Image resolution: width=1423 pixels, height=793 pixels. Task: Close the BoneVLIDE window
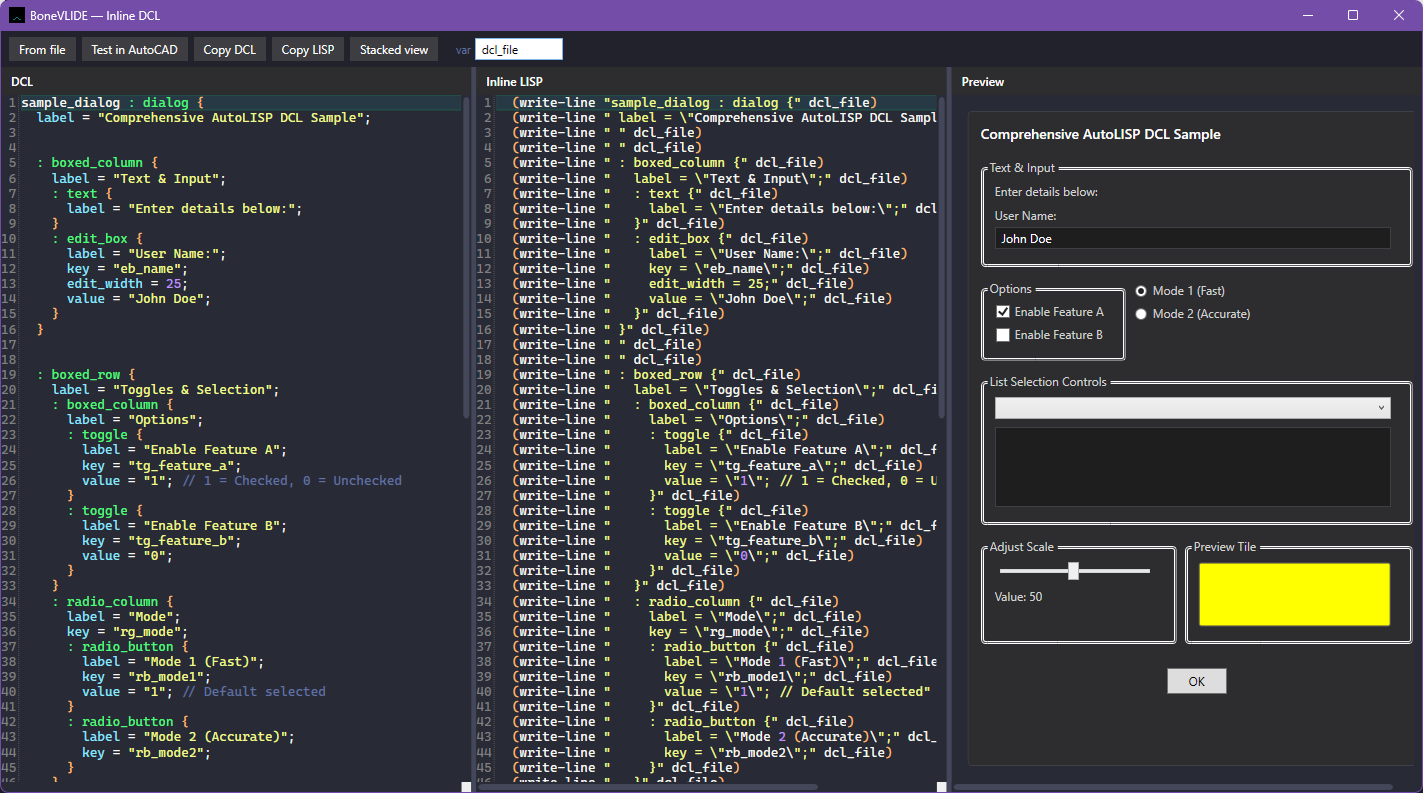[1399, 15]
